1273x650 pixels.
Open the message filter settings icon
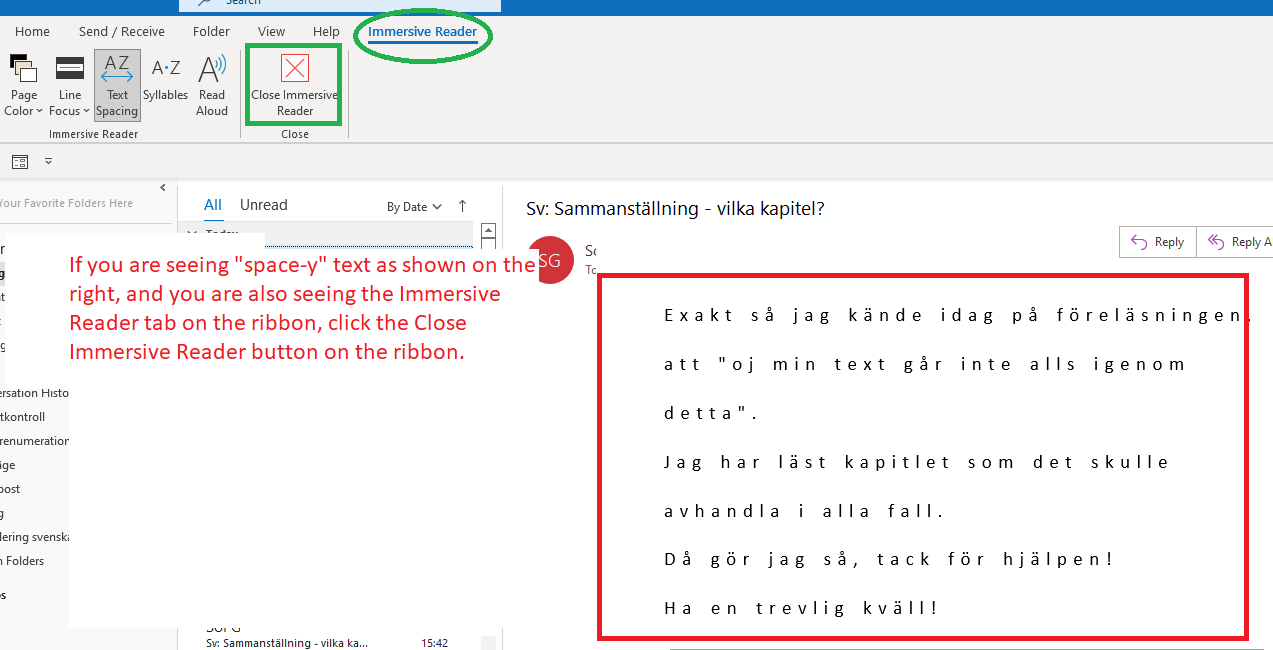coord(48,161)
